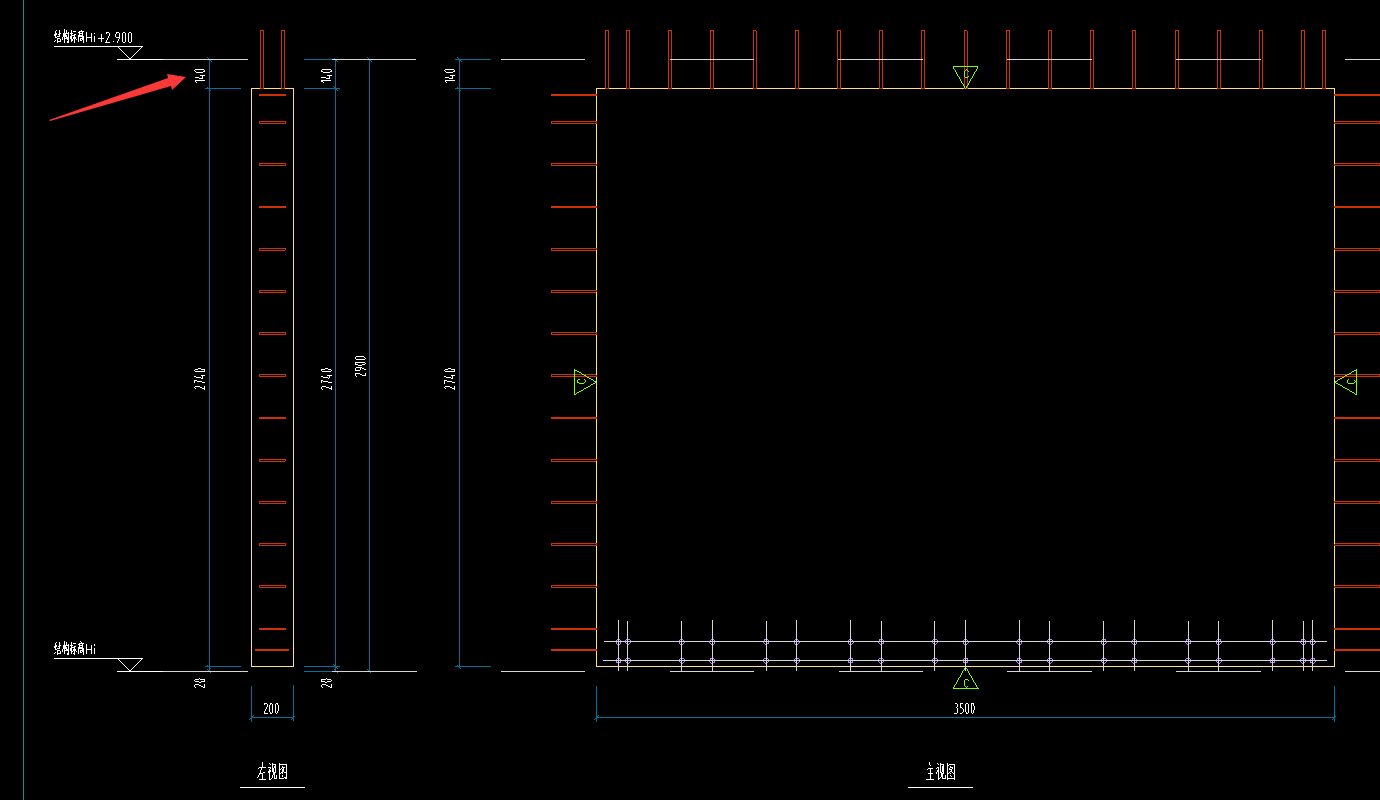Select the 140 dimension above the 主视图 2740 dimension
The width and height of the screenshot is (1380, 800).
pos(451,75)
